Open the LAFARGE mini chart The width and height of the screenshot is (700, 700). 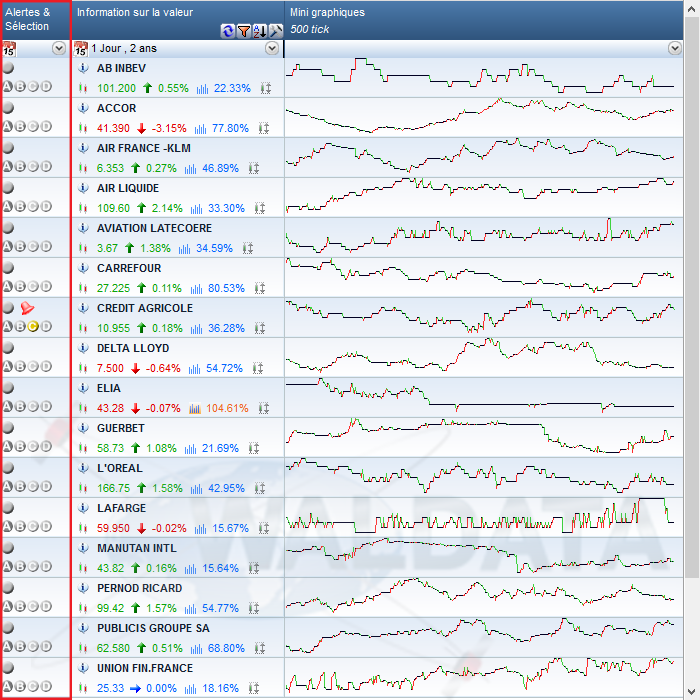click(483, 517)
